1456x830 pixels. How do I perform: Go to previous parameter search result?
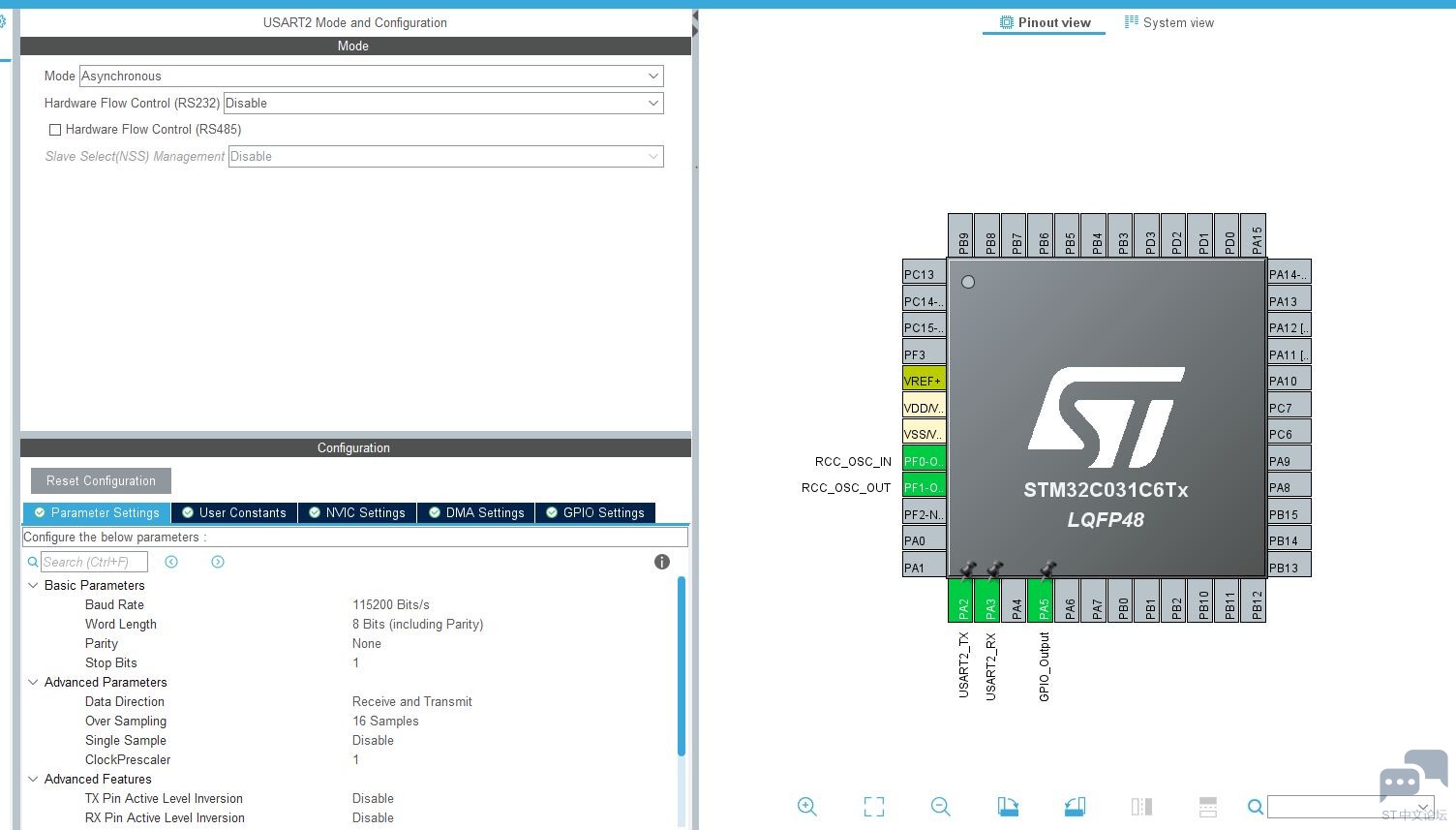(x=171, y=562)
